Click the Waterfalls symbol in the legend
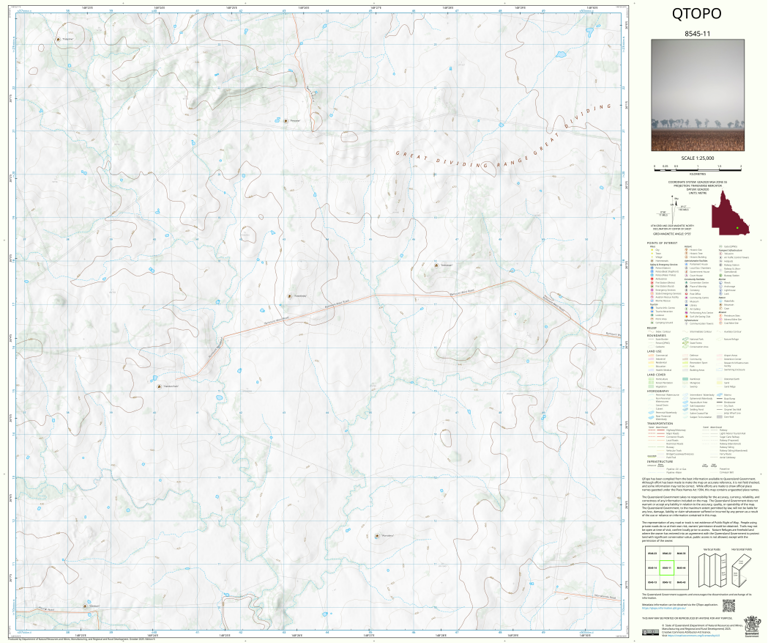Screen dimensions: 768x643 pyautogui.click(x=720, y=301)
